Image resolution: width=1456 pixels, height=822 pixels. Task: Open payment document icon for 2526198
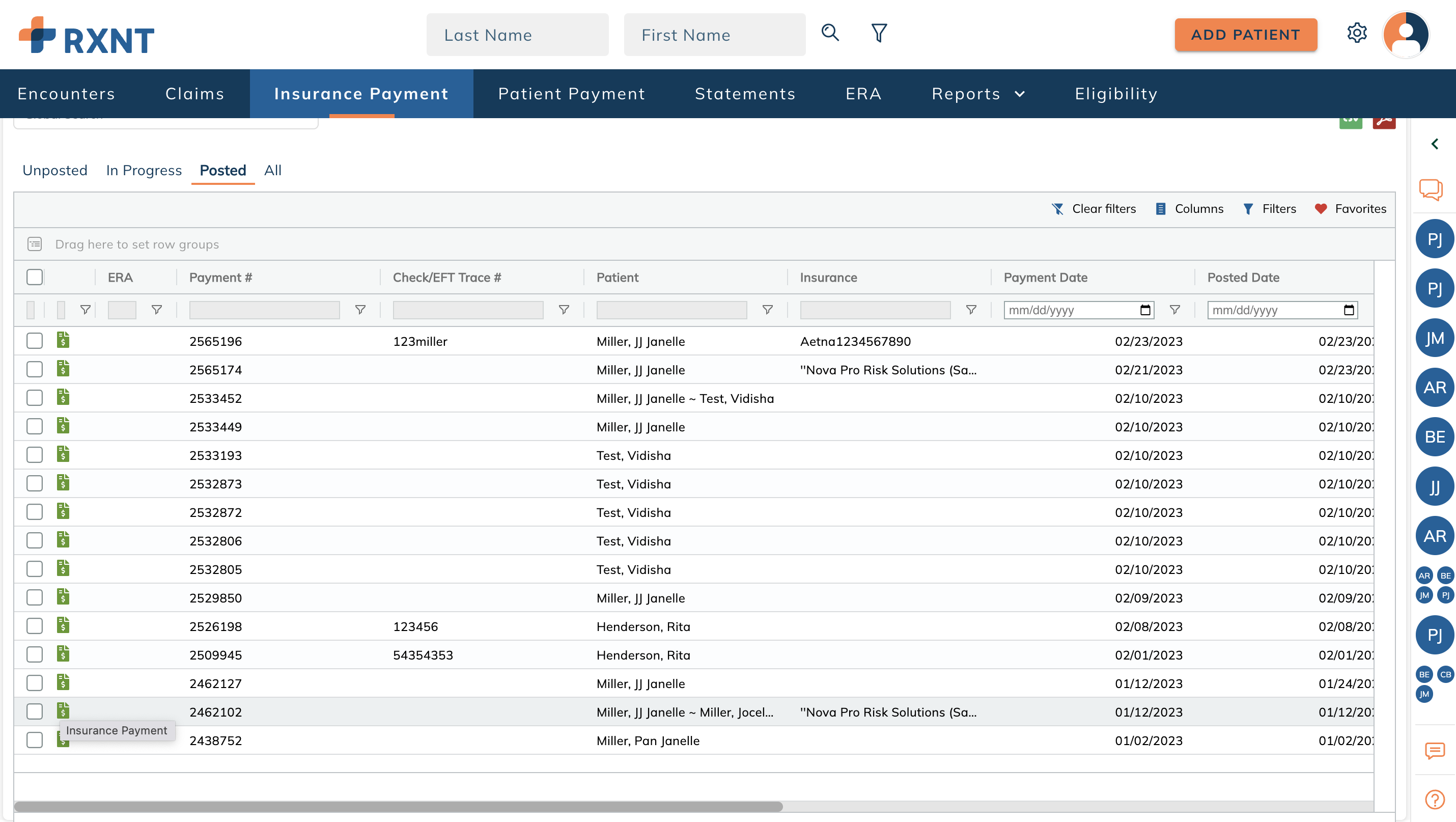(x=63, y=625)
